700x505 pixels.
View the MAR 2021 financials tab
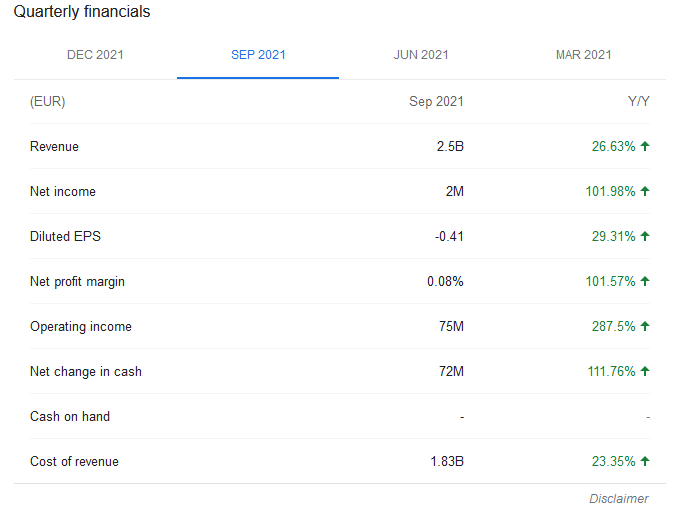(583, 55)
